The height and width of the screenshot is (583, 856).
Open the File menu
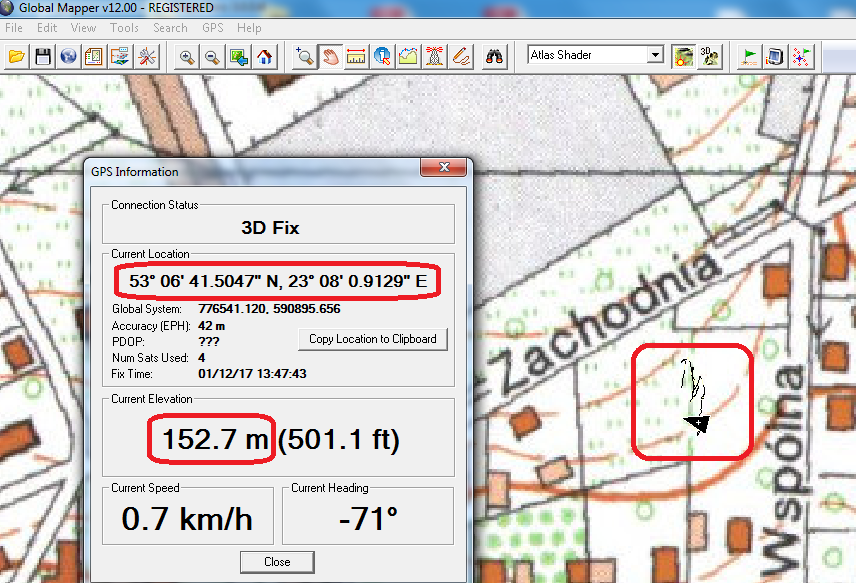coord(14,28)
